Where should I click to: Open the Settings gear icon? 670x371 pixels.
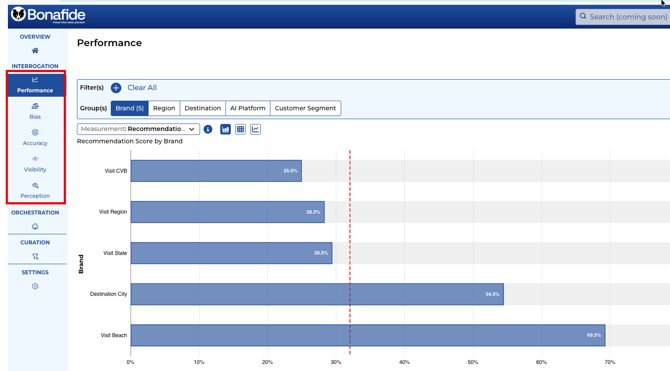click(x=35, y=286)
